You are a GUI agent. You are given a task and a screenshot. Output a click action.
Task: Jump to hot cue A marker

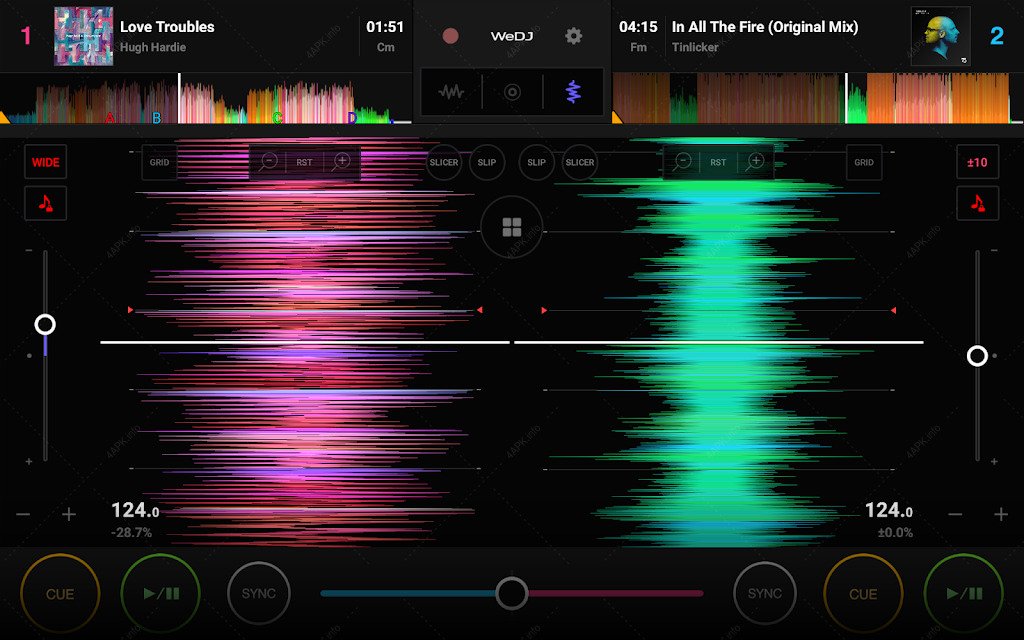pyautogui.click(x=110, y=118)
